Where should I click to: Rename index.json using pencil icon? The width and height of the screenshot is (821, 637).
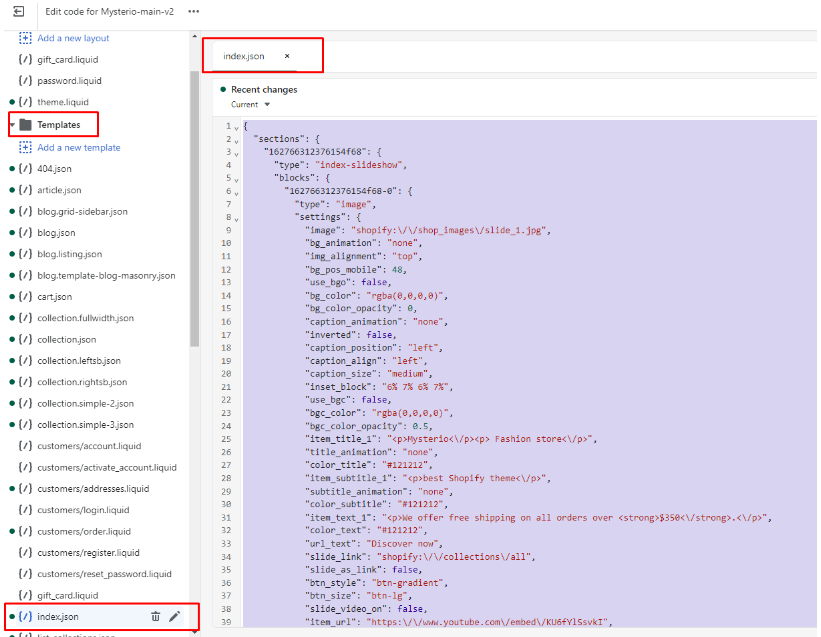click(x=174, y=617)
